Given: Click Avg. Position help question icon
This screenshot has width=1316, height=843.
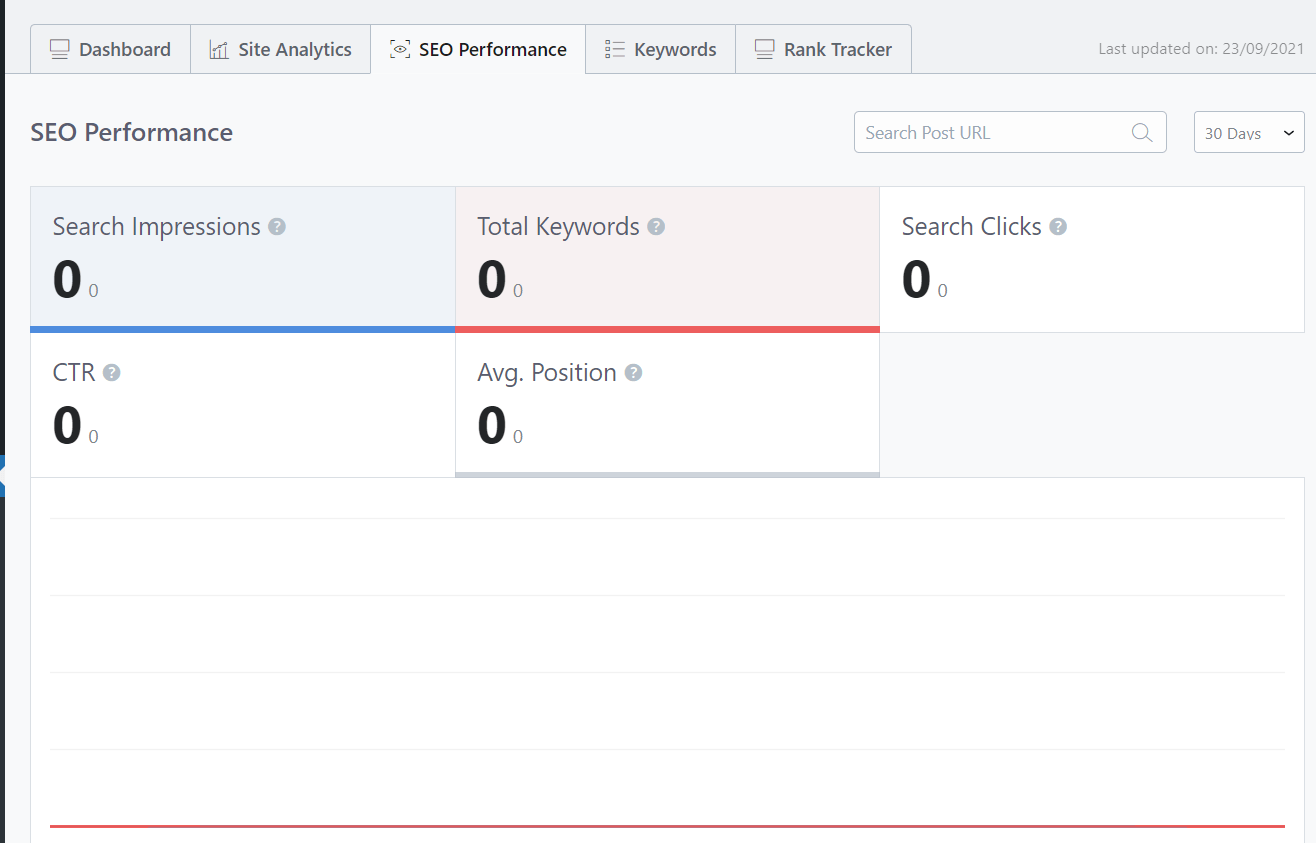Looking at the screenshot, I should click(633, 373).
